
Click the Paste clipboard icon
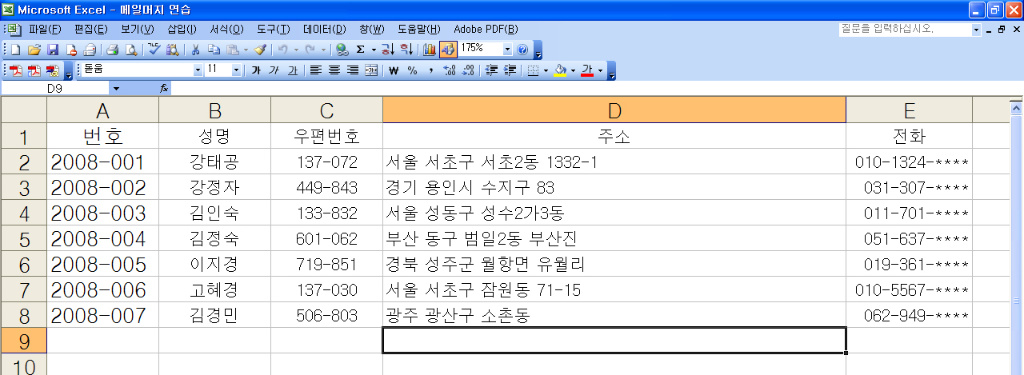232,50
